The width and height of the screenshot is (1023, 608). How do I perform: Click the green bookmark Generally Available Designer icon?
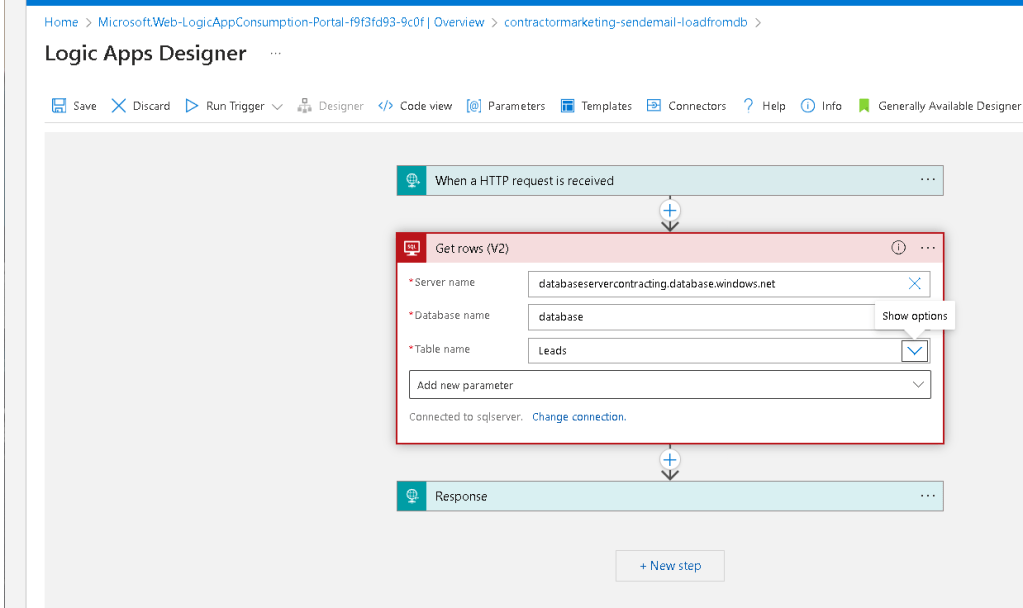[x=864, y=106]
